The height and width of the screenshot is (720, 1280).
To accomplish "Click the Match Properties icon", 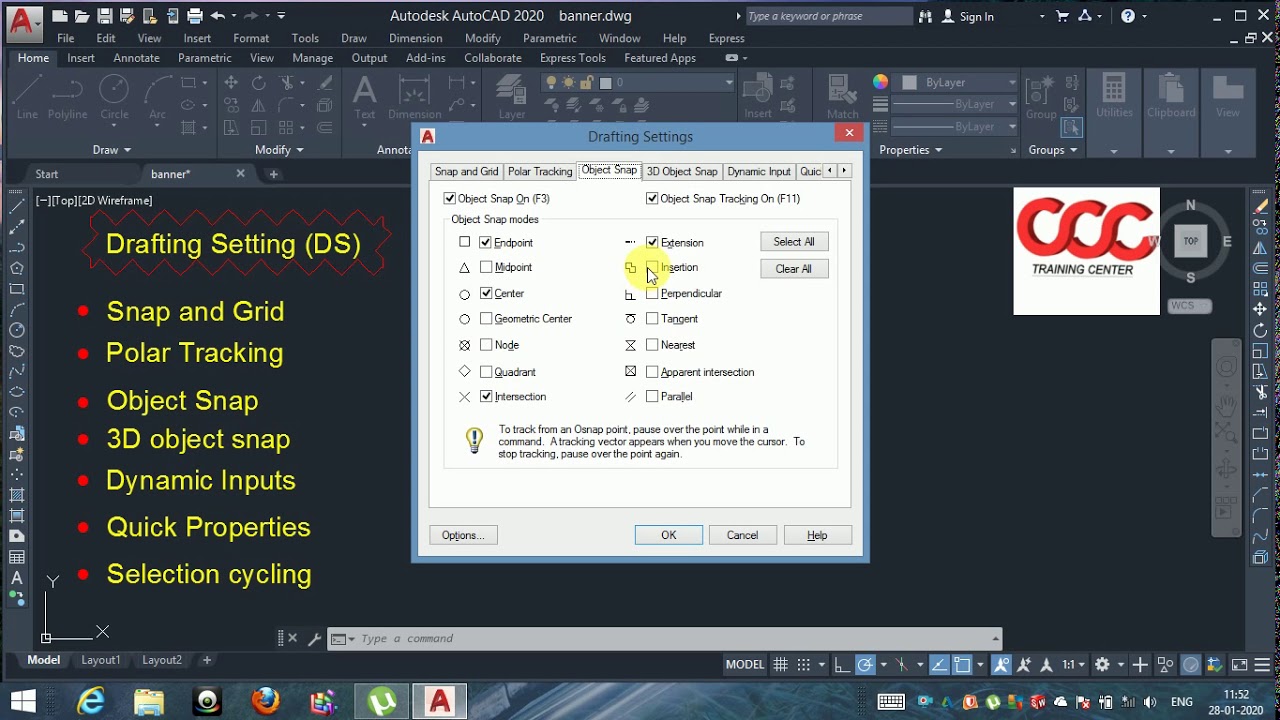I will pos(842,97).
